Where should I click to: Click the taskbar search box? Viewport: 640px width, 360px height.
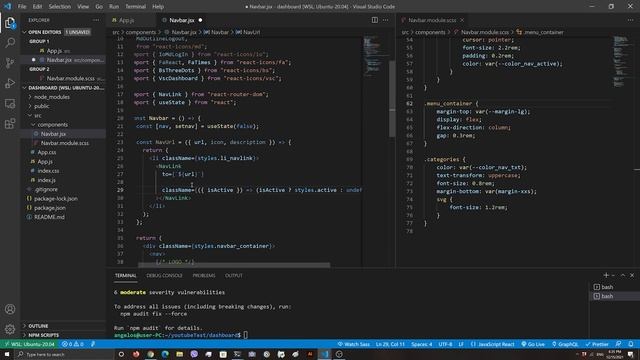(x=64, y=354)
